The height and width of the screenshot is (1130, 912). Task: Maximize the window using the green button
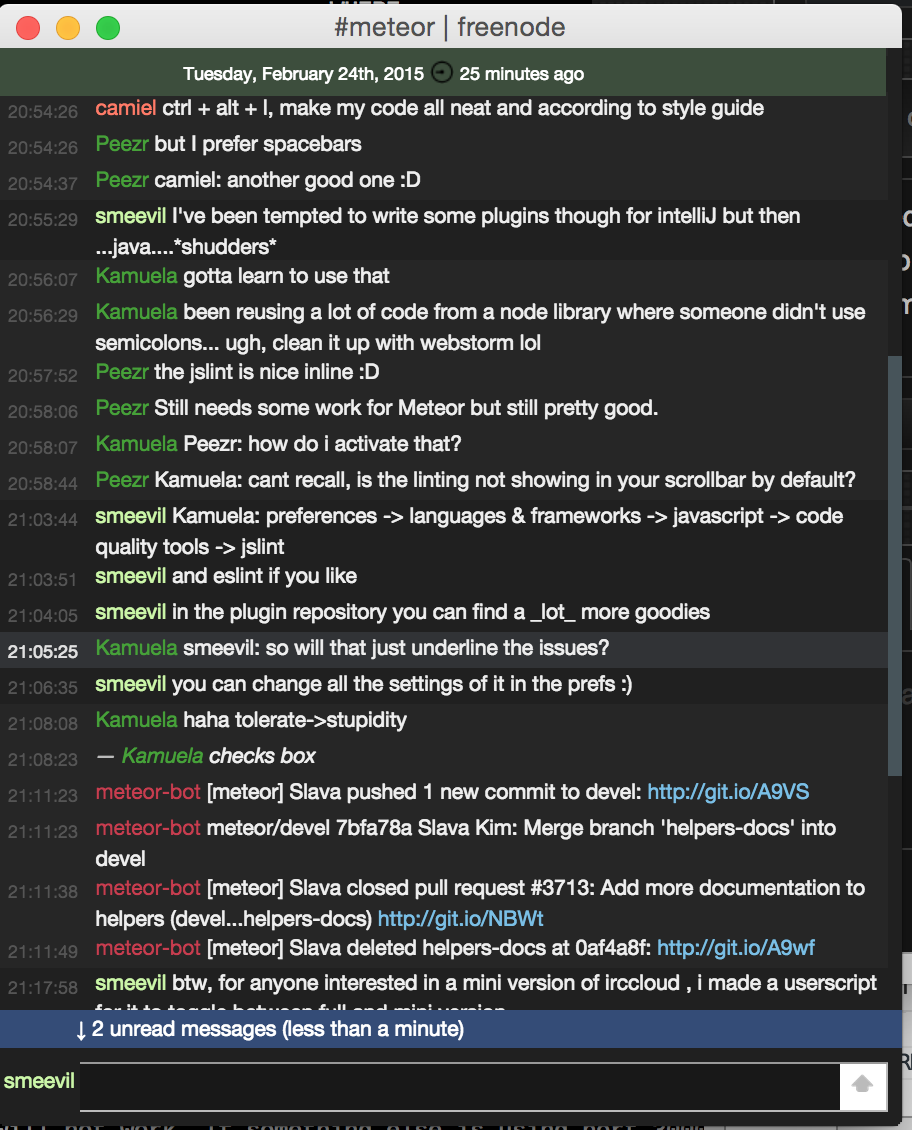point(108,28)
